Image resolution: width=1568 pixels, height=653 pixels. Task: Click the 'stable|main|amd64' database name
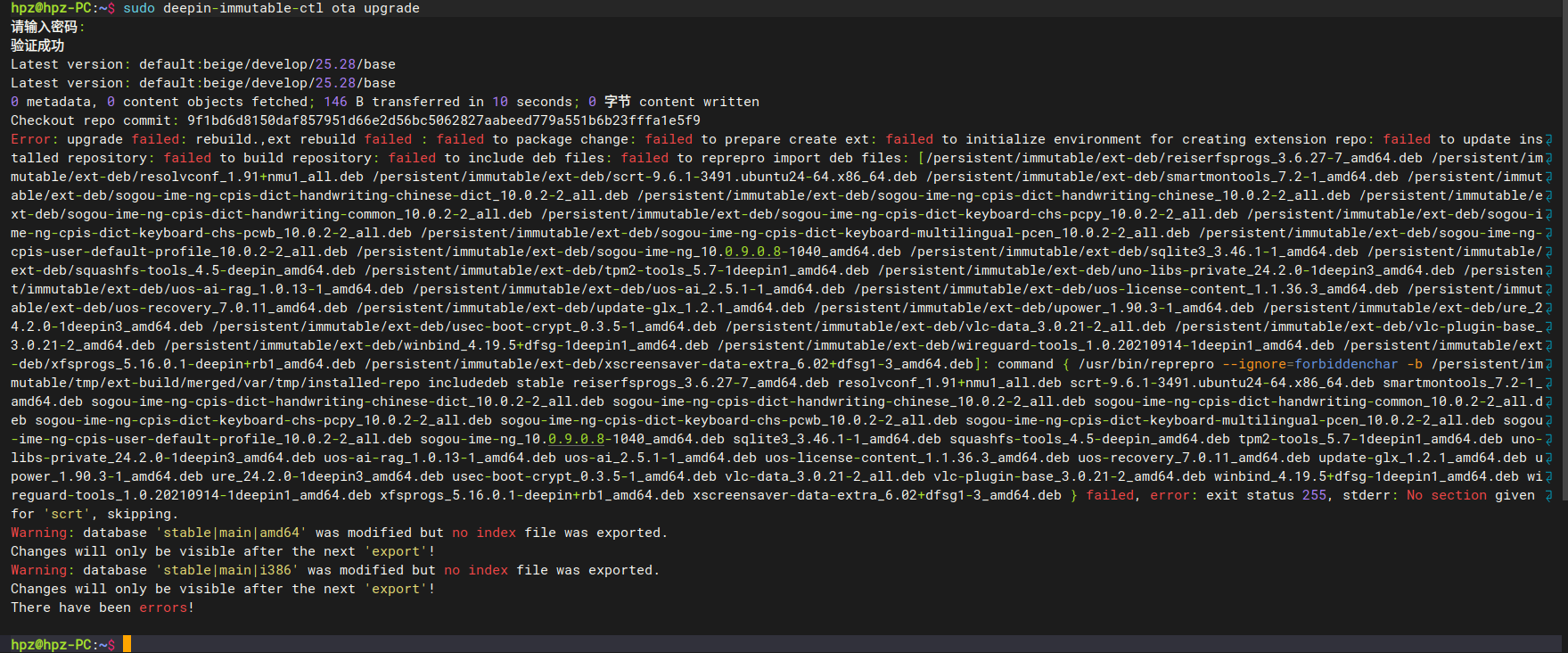click(x=231, y=533)
